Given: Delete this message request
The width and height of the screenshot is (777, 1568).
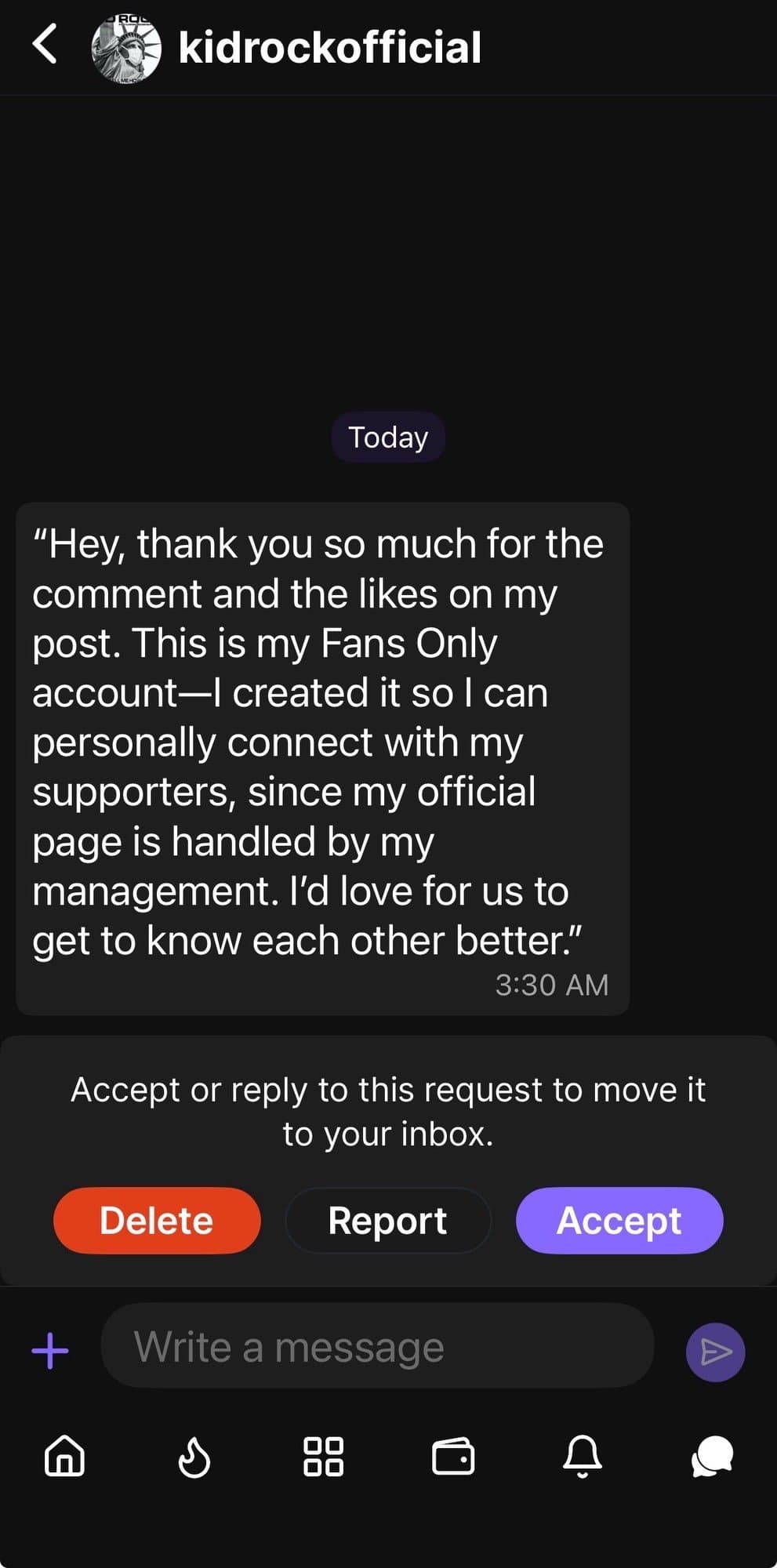Looking at the screenshot, I should pos(157,1221).
